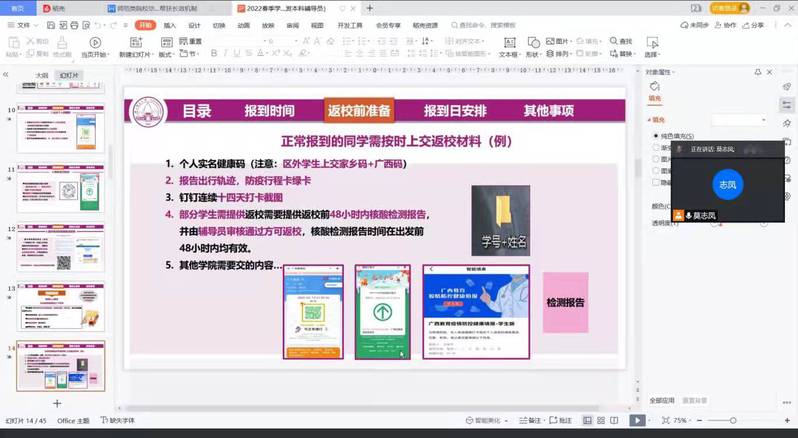798x438 pixels.
Task: Click the Save icon in quick access toolbar
Action: (50, 24)
